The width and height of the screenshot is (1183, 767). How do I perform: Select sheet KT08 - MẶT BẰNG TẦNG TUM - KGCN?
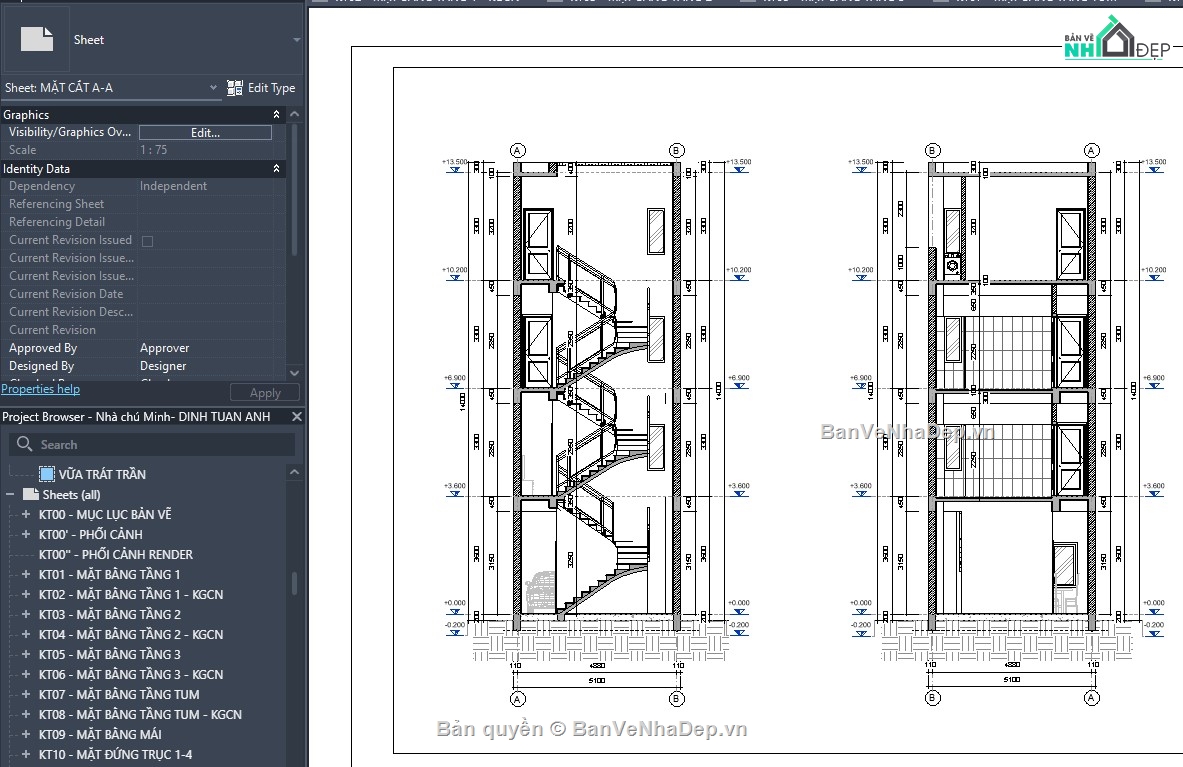[140, 714]
